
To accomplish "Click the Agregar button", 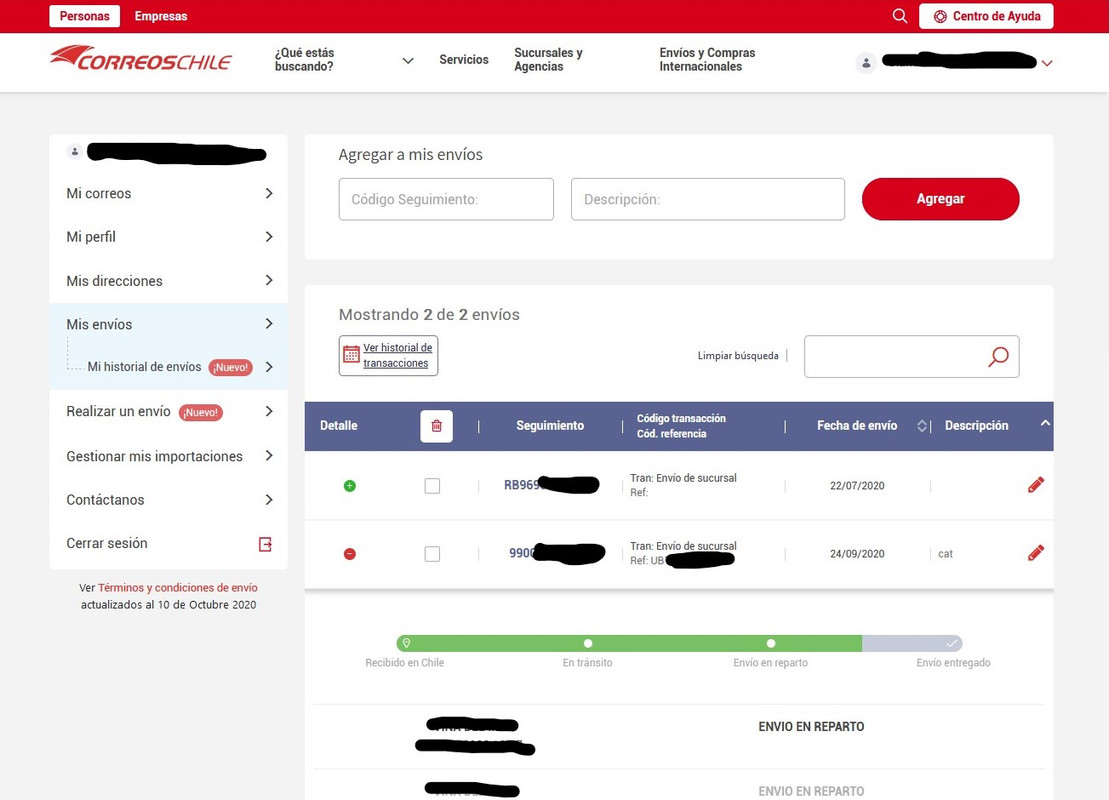I will point(940,199).
